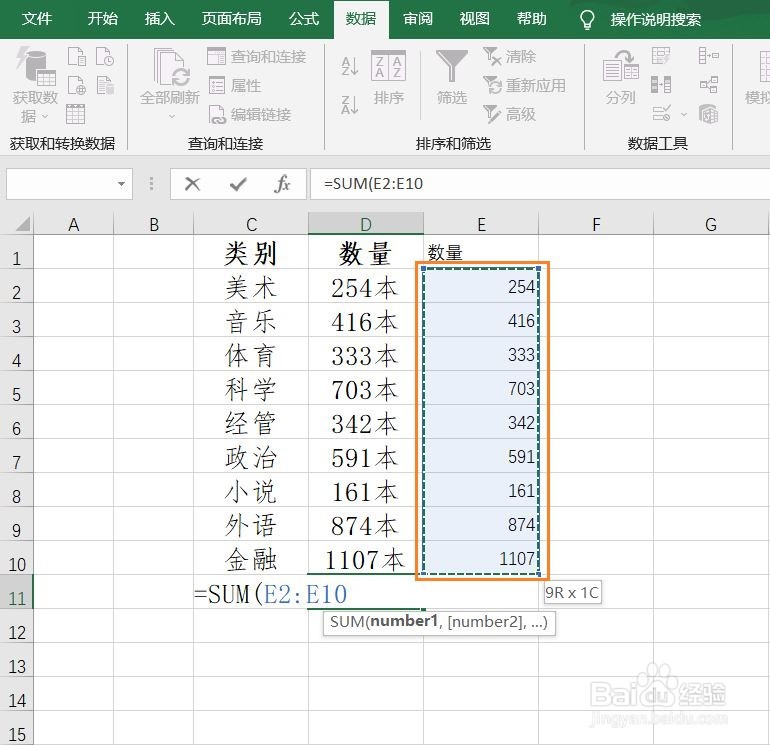Viewport: 770px width, 745px height.
Task: Click the lightbulb Tell Me icon
Action: pyautogui.click(x=587, y=20)
